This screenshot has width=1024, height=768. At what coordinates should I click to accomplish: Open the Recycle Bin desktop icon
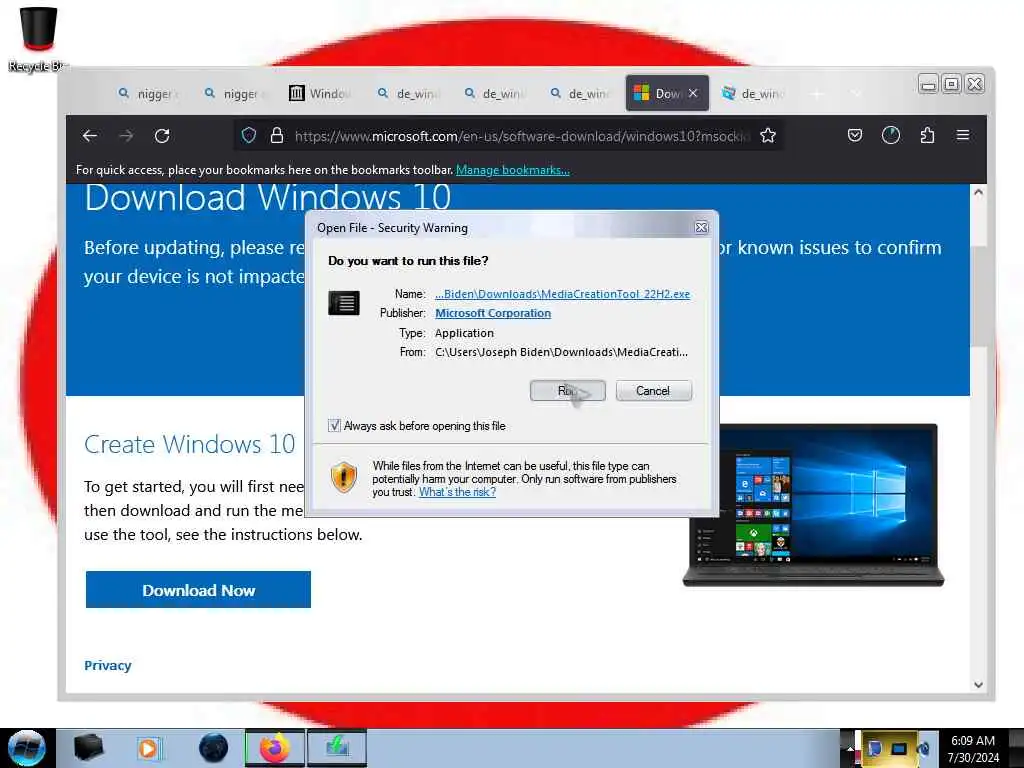pos(38,38)
